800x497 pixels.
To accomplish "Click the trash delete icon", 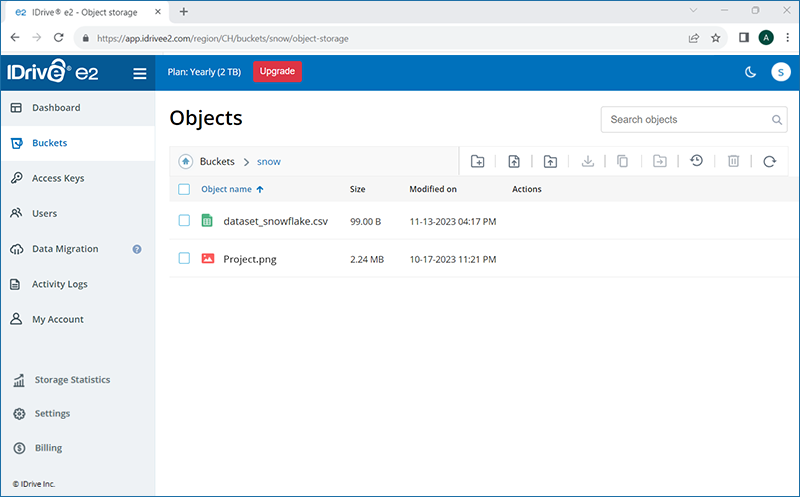I will (733, 161).
